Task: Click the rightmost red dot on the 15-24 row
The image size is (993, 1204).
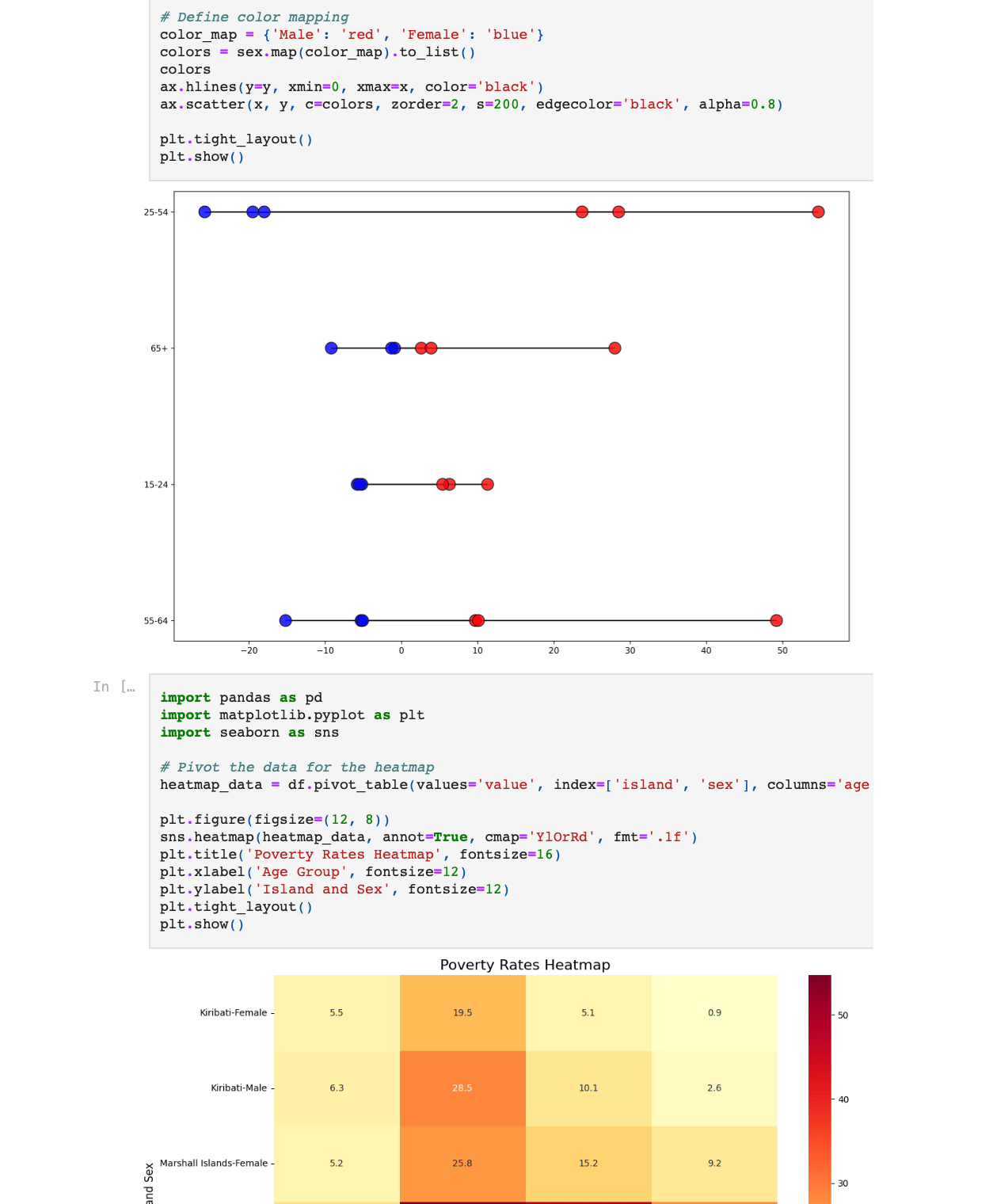Action: [487, 485]
